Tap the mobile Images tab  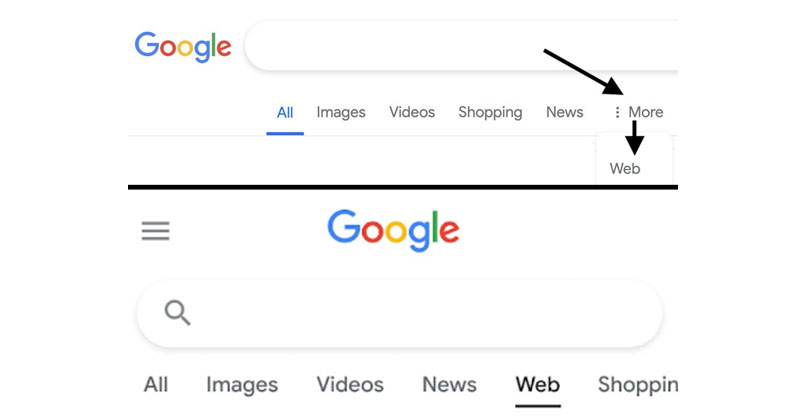click(242, 384)
